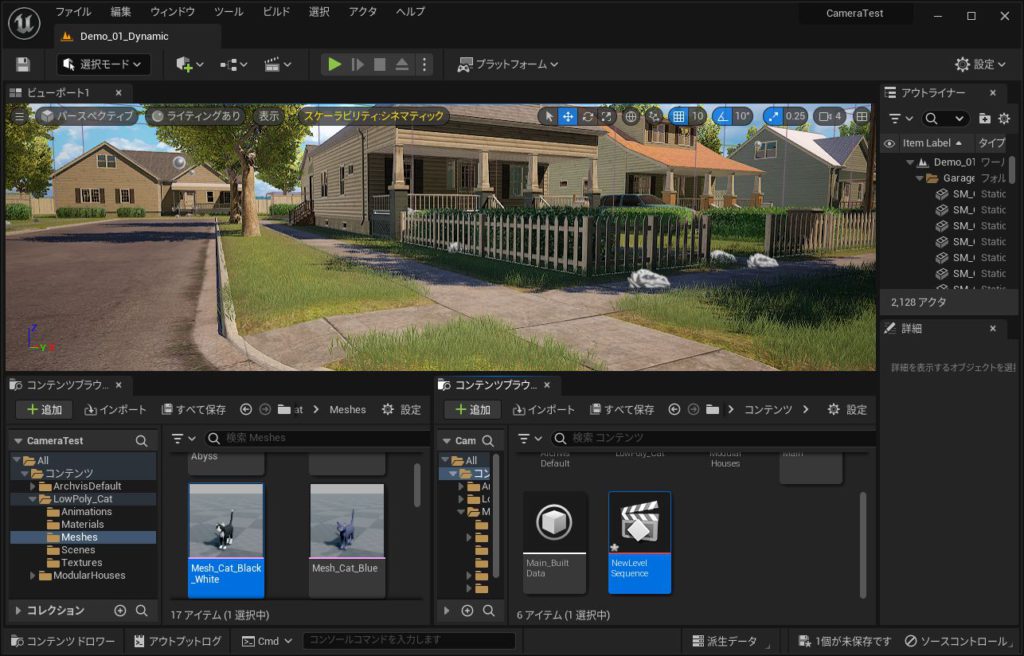This screenshot has height=656, width=1024.
Task: Collapse the Garage folder in the Outliner
Action: coord(920,178)
